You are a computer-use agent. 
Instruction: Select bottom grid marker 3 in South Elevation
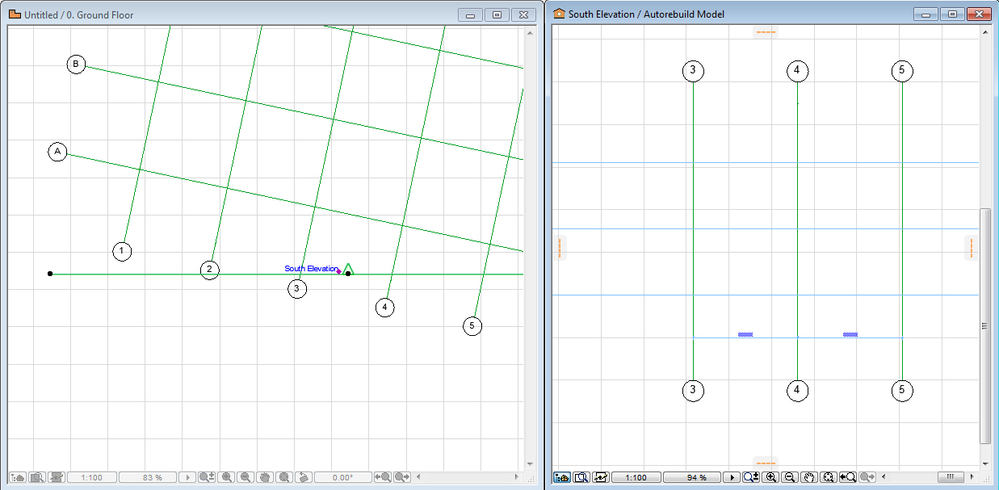tap(693, 390)
